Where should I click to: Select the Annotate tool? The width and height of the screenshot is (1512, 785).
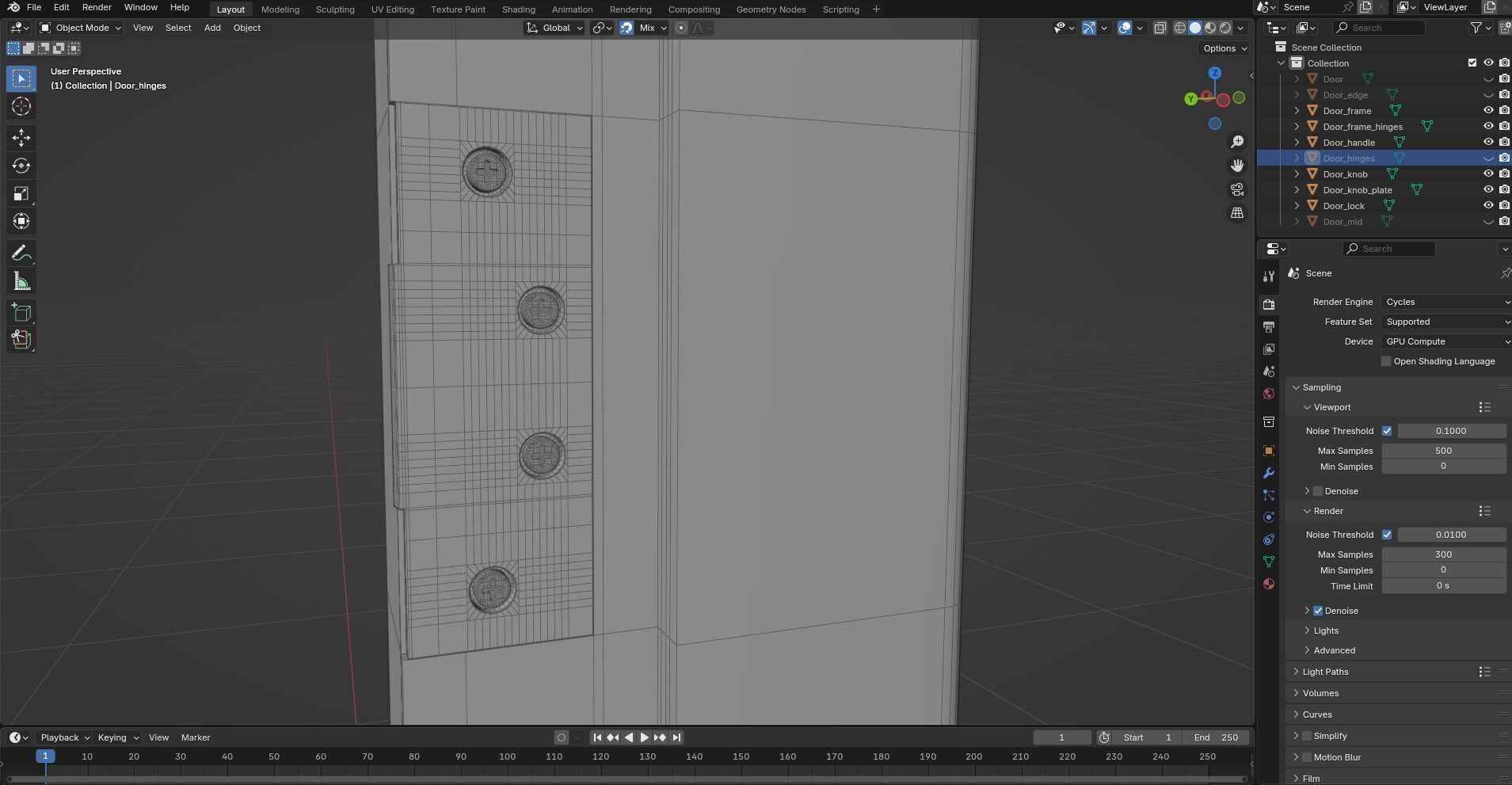coord(21,253)
